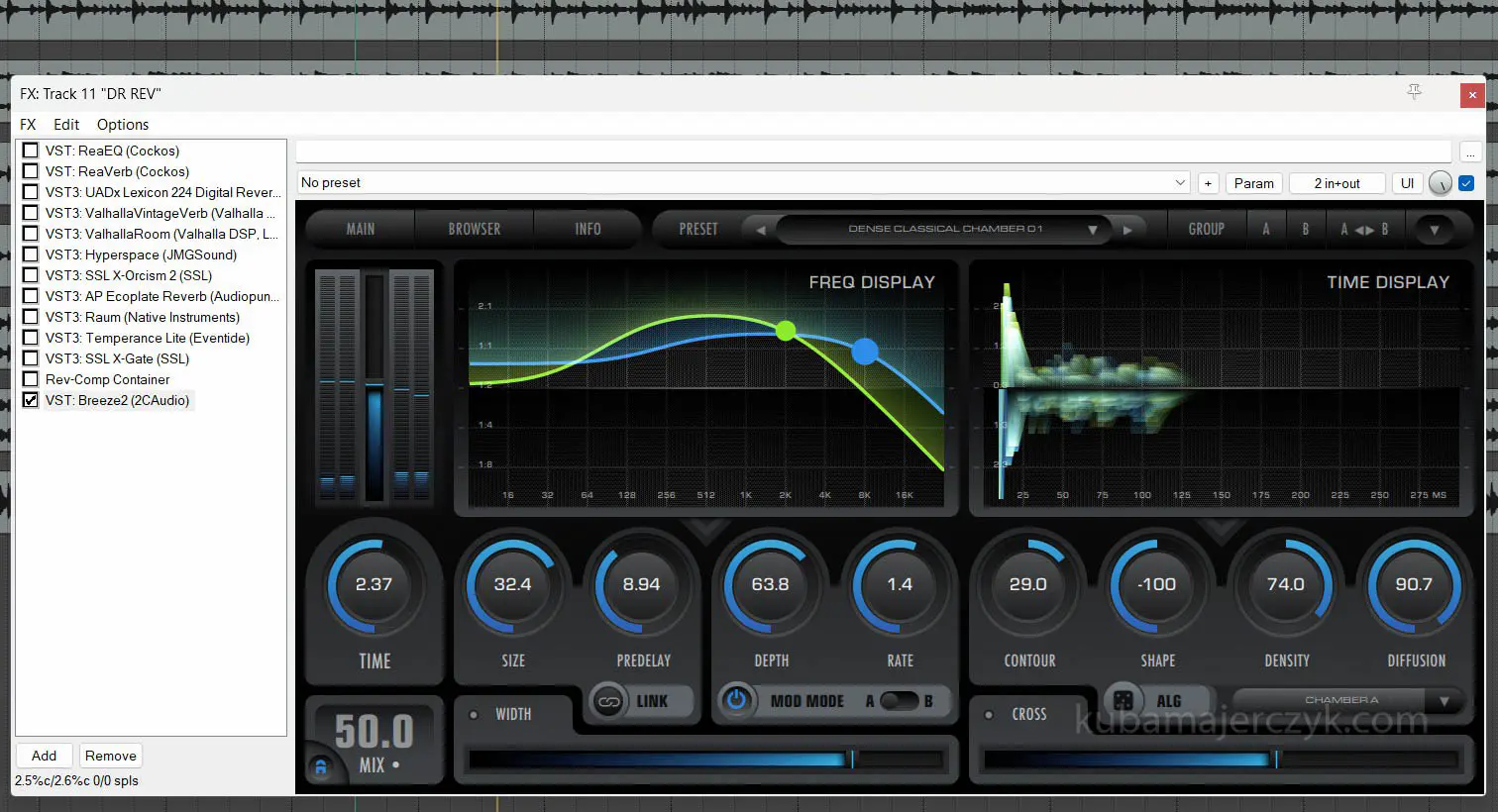The height and width of the screenshot is (812, 1498).
Task: Switch the MOD MODE A/B toggle
Action: pos(899,701)
